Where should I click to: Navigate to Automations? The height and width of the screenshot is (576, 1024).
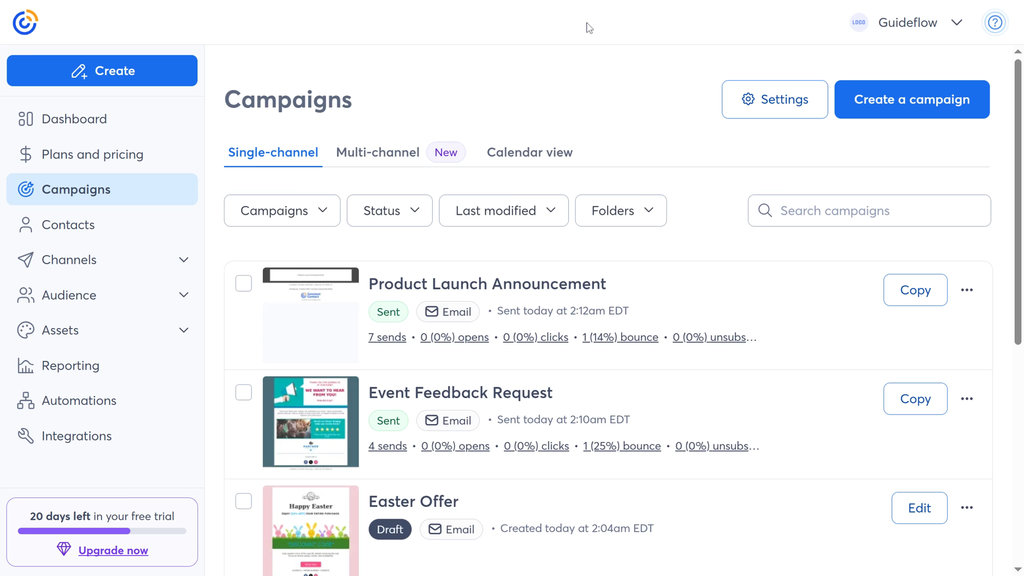(x=79, y=401)
